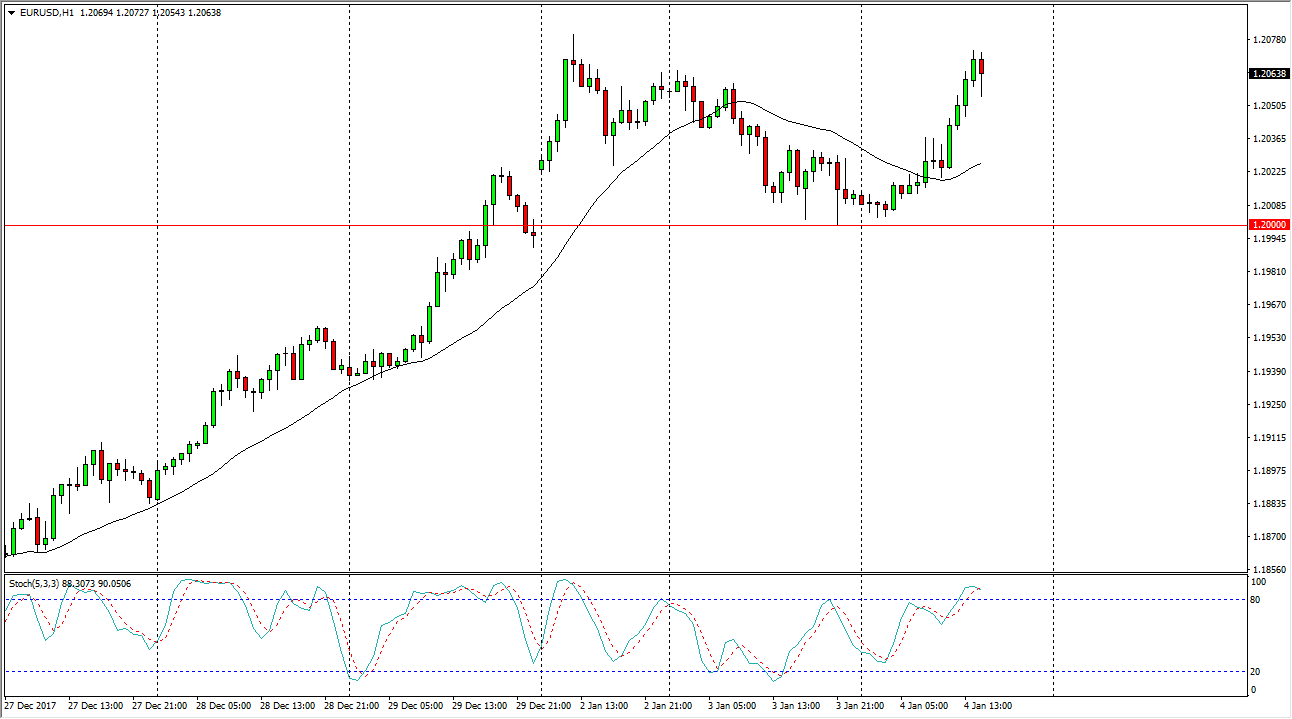Click the 1.18560 label on price axis
The height and width of the screenshot is (719, 1292).
coord(1268,569)
